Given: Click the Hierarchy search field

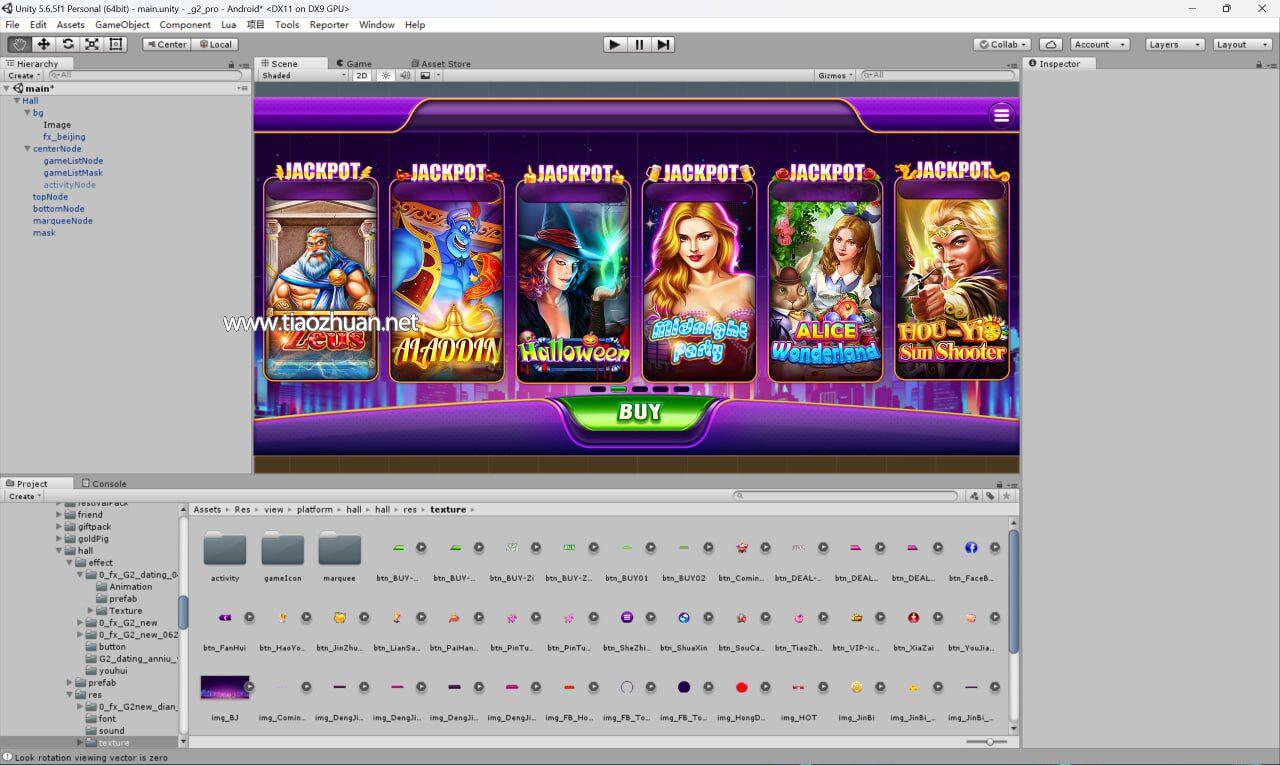Looking at the screenshot, I should point(145,75).
